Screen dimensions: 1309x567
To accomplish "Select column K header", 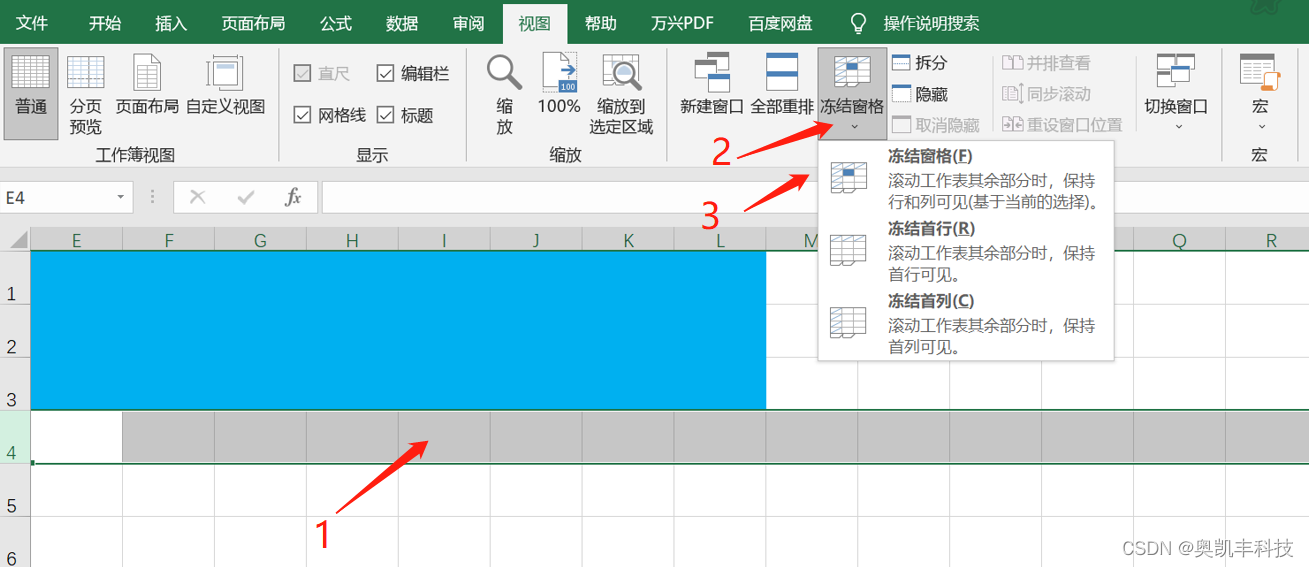I will (x=628, y=239).
